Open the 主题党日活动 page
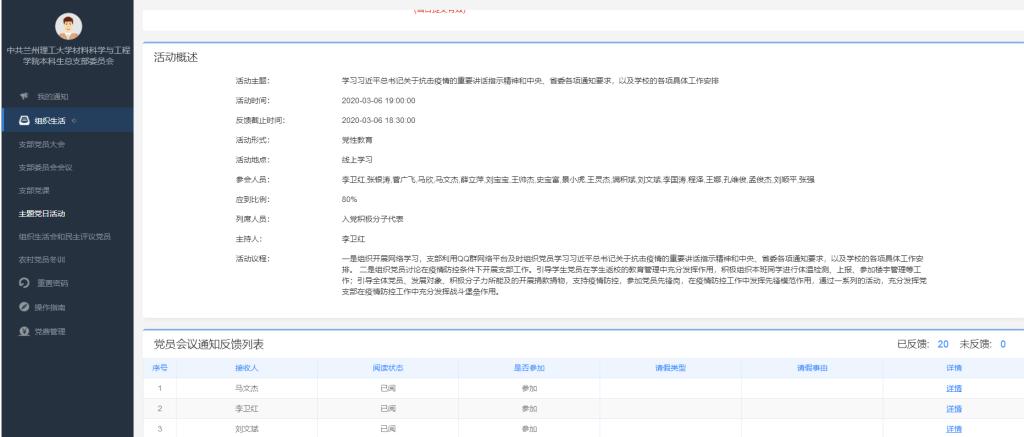 pyautogui.click(x=44, y=213)
